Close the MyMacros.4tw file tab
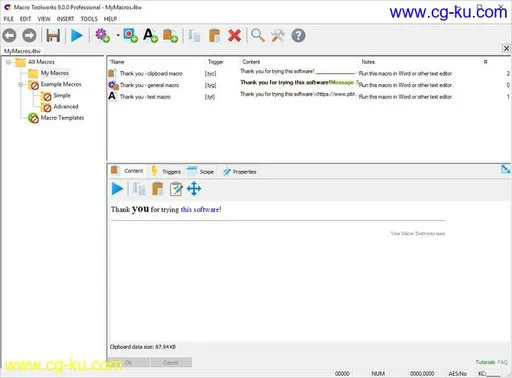The height and width of the screenshot is (378, 512). [506, 48]
